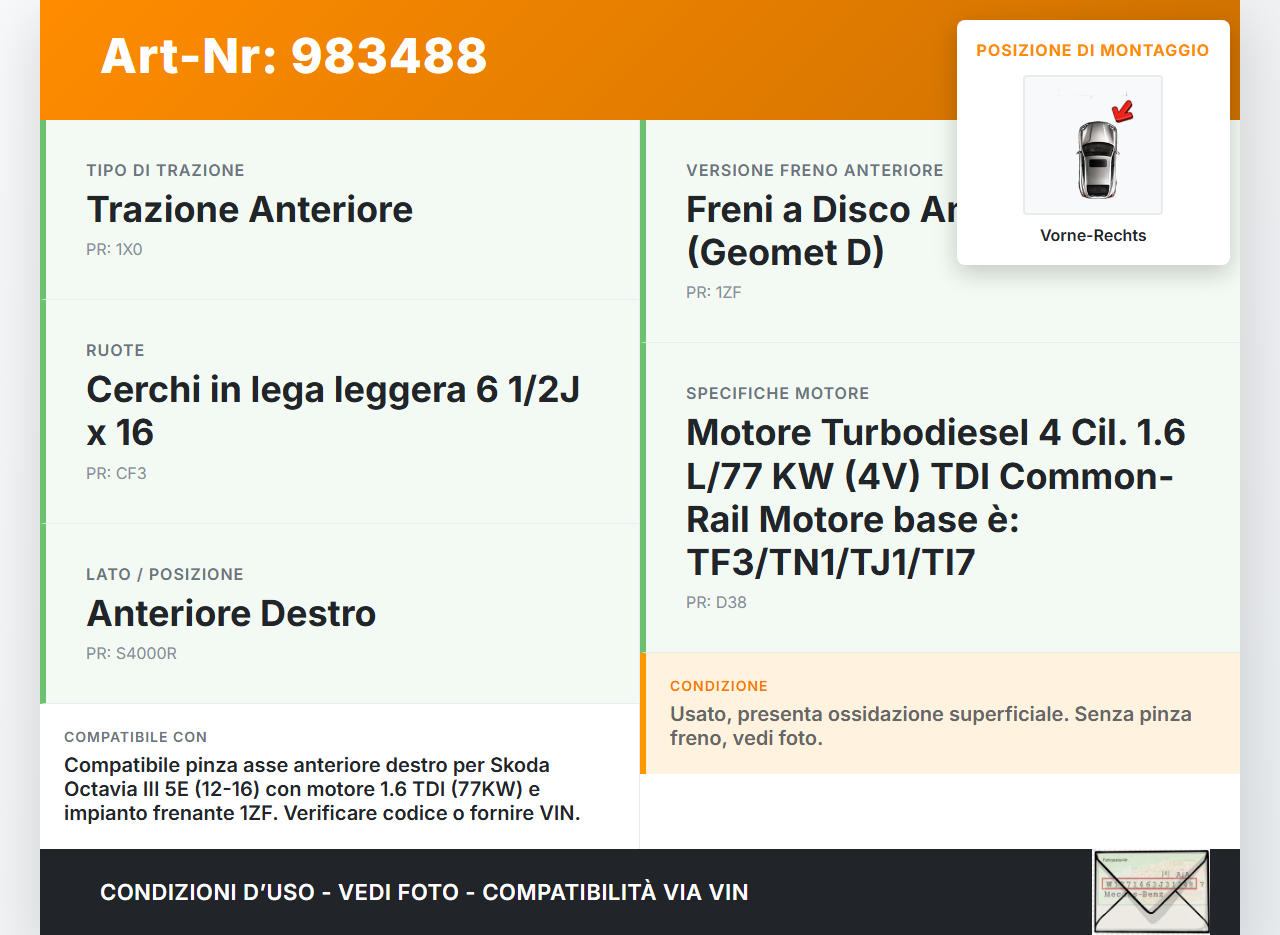Image resolution: width=1280 pixels, height=935 pixels.
Task: Select the Motore Turbodiesel specification text
Action: point(936,498)
